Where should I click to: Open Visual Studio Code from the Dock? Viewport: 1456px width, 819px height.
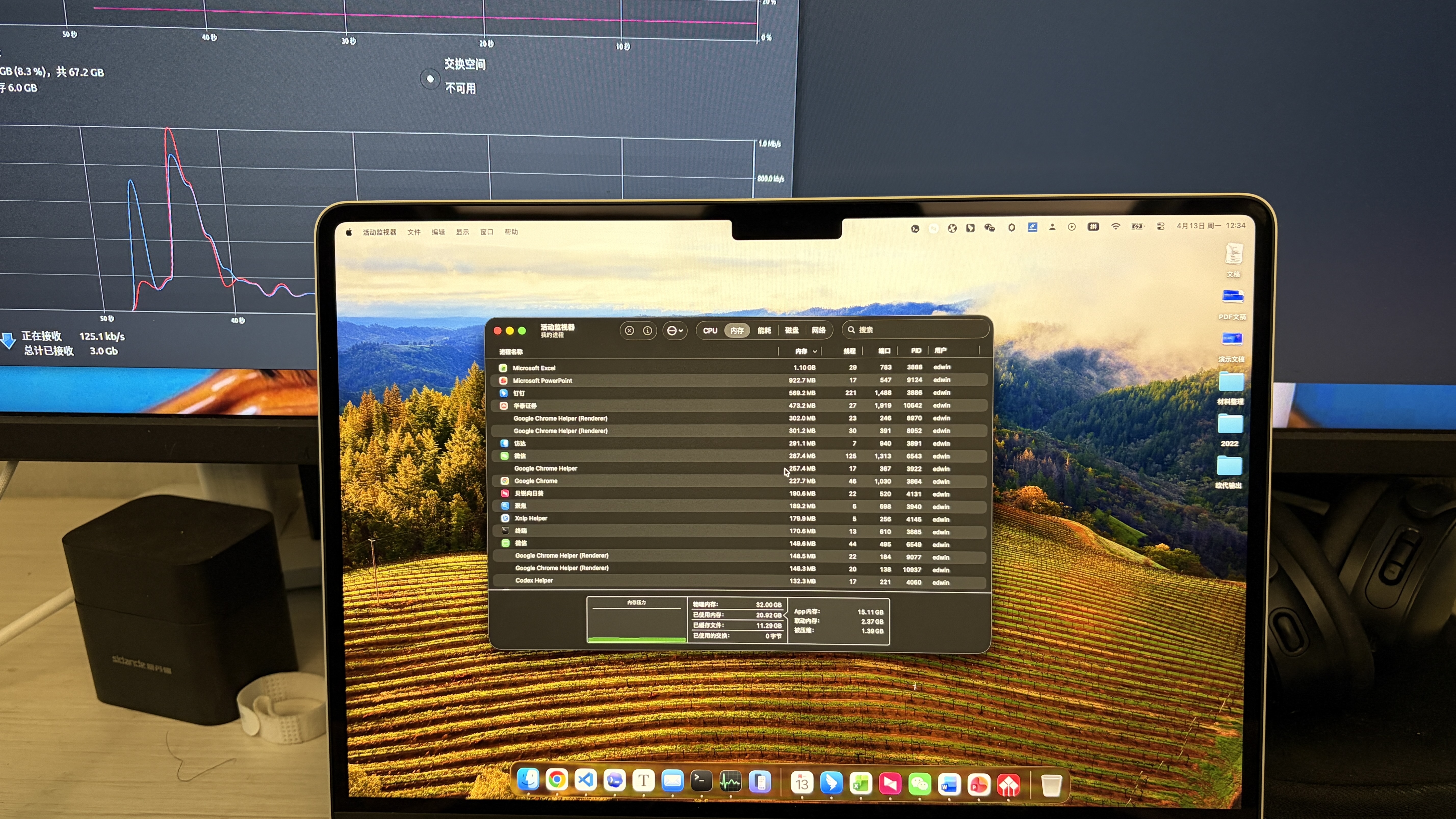(586, 781)
